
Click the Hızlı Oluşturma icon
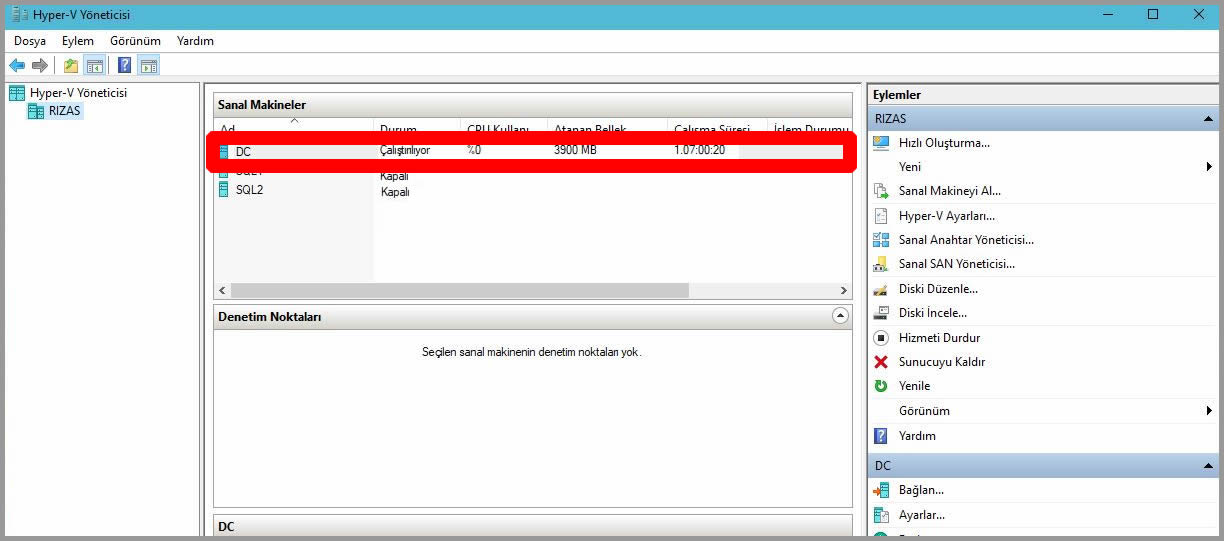coord(880,143)
